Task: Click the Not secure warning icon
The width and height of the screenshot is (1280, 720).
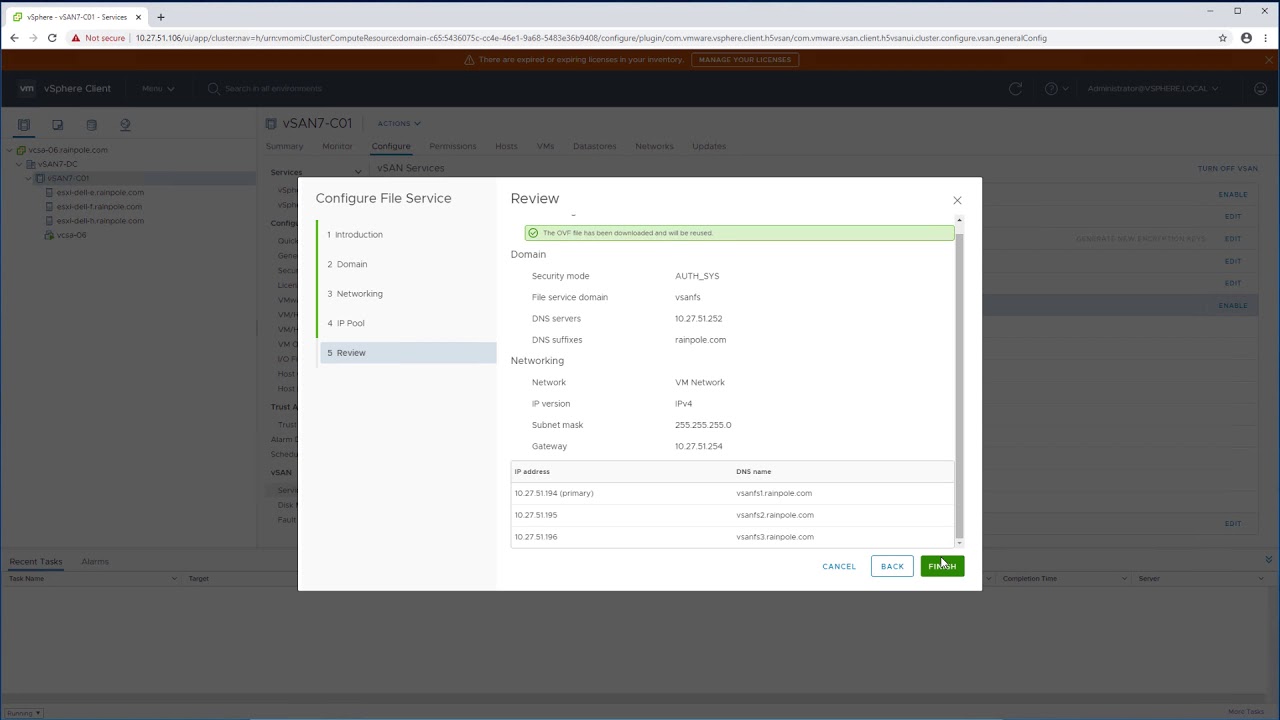Action: pos(76,38)
